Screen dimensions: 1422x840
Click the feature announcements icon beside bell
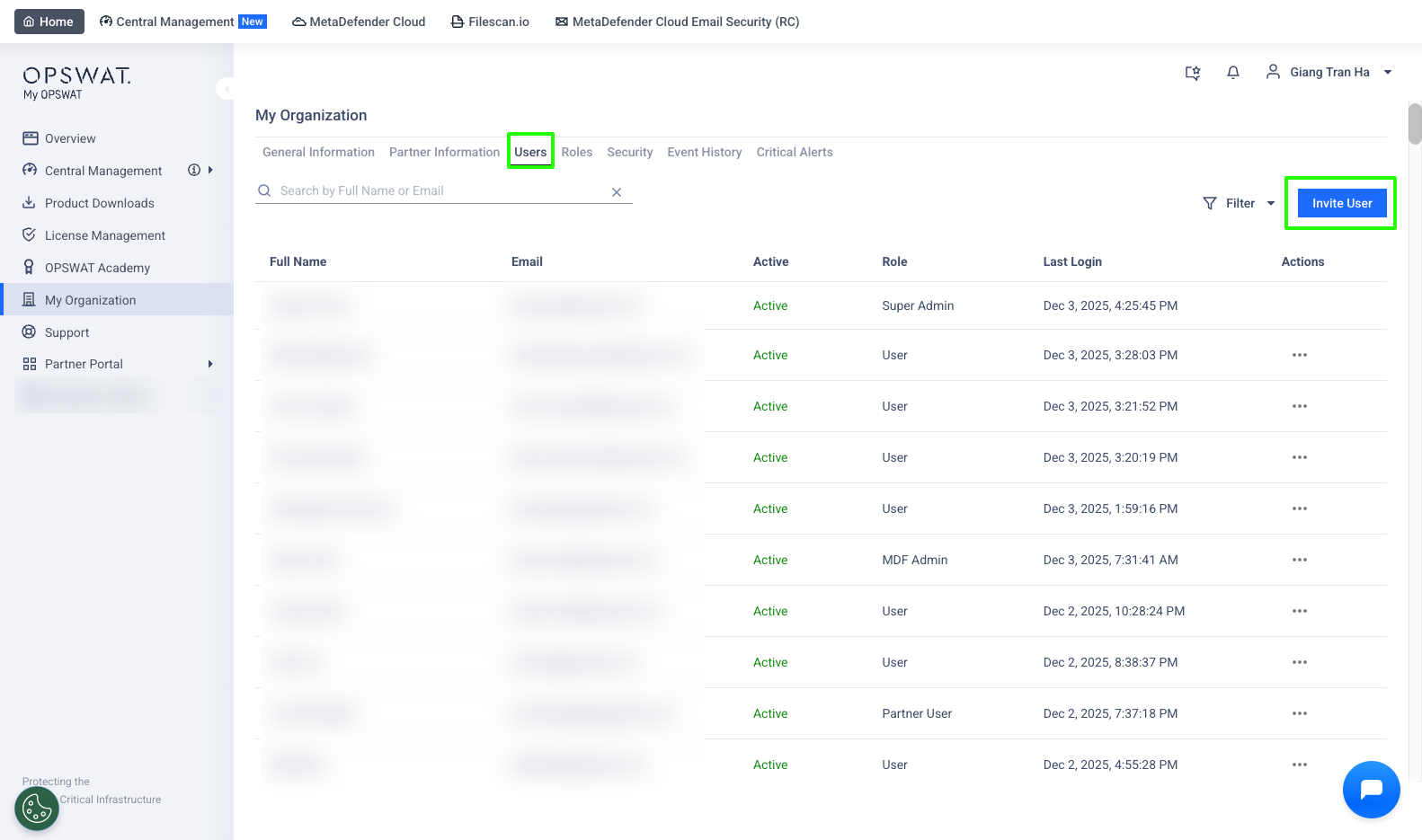tap(1193, 73)
